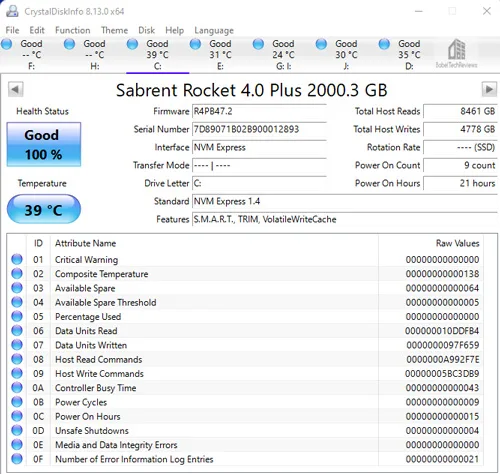Screen dimensions: 500x474
Task: Select the C: disk tab at 39 °C
Action: (x=157, y=55)
